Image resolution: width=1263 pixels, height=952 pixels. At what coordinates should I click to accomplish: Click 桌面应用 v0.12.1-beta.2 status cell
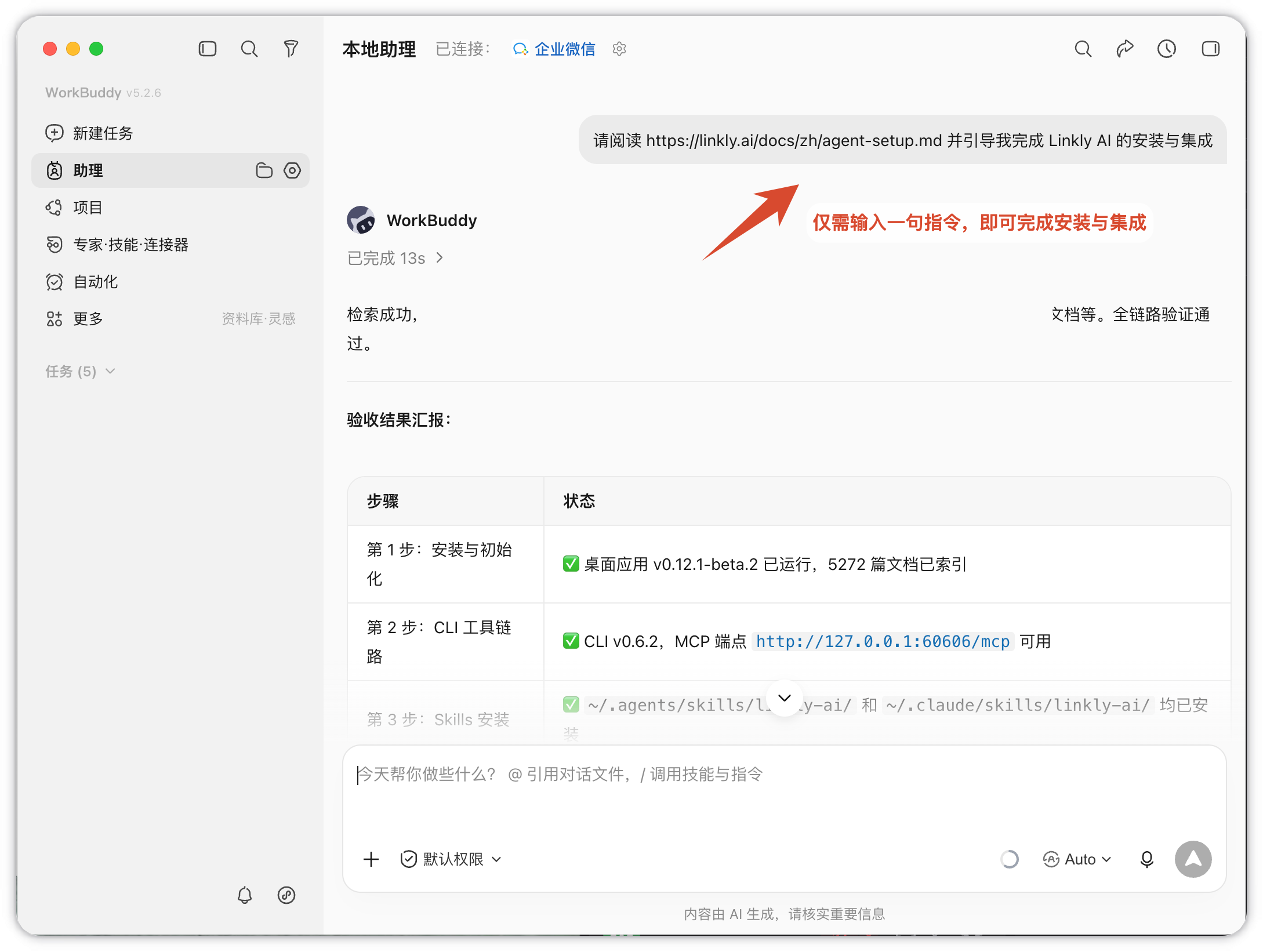coord(887,564)
